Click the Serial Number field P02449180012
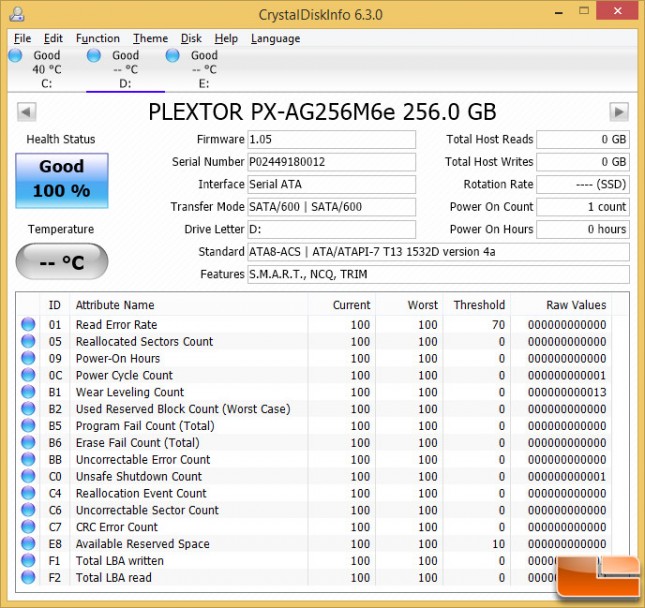 click(331, 162)
